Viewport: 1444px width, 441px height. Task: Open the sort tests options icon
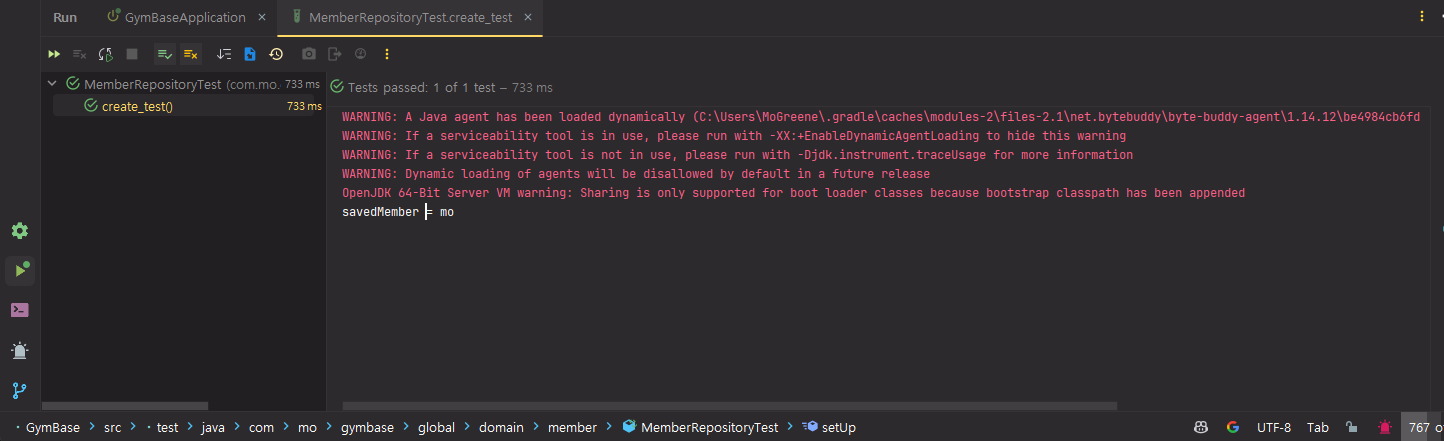[224, 54]
